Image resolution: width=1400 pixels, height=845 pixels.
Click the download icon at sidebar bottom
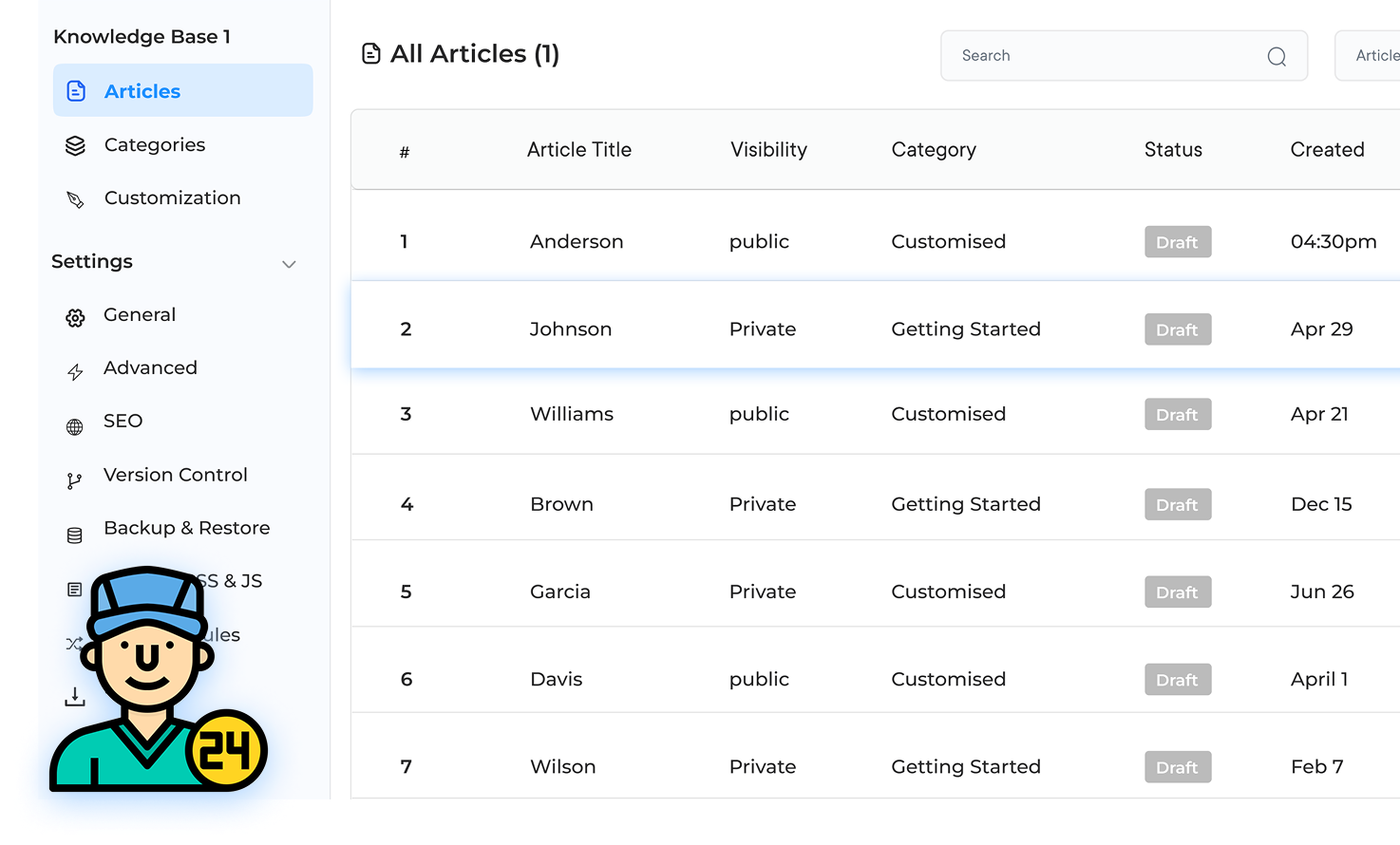coord(75,696)
